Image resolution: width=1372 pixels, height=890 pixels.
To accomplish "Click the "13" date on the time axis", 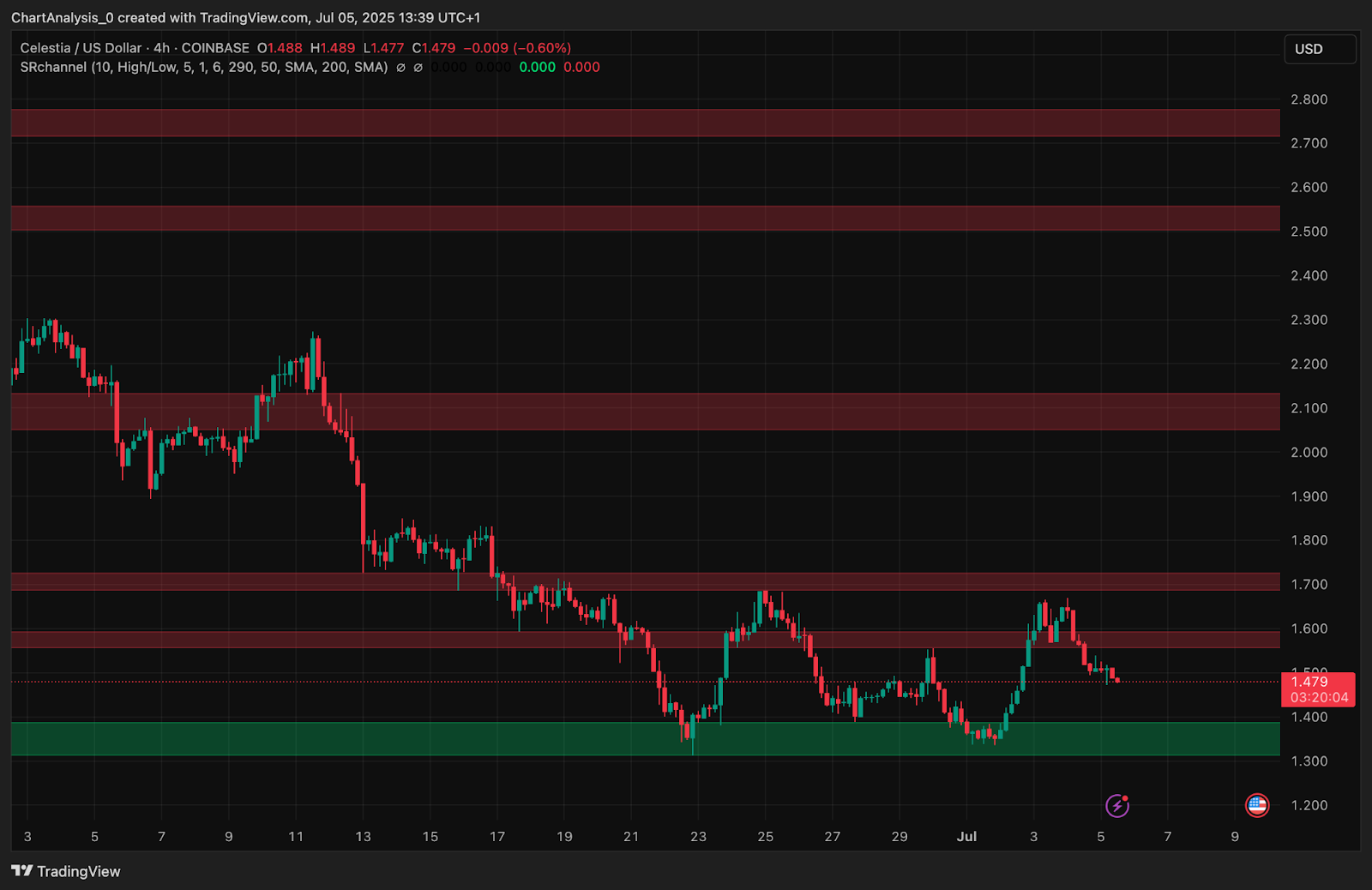I will tap(363, 836).
